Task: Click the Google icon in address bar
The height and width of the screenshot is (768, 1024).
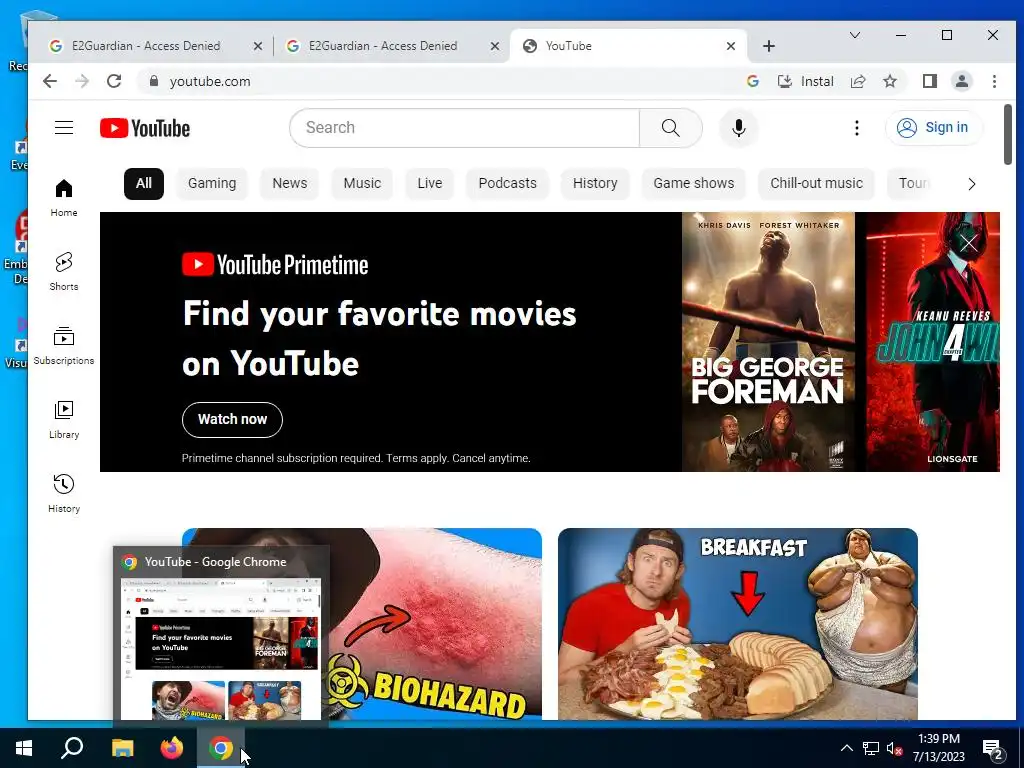Action: 753,81
